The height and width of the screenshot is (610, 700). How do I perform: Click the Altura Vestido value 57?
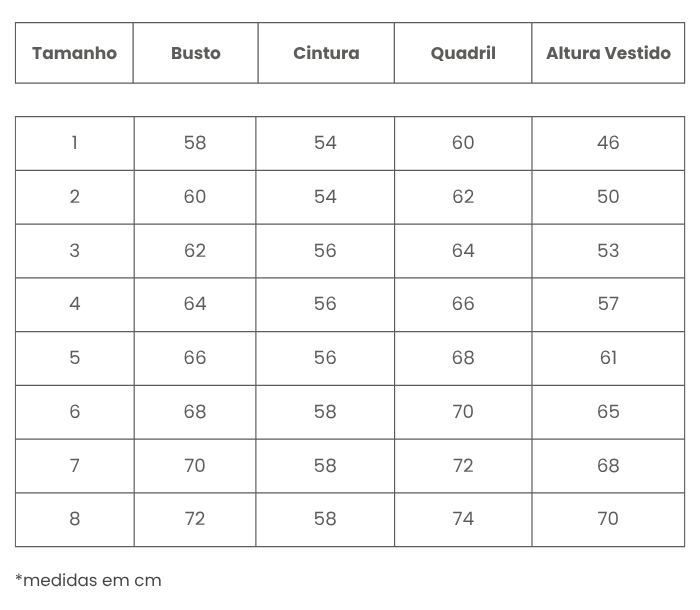pyautogui.click(x=608, y=304)
